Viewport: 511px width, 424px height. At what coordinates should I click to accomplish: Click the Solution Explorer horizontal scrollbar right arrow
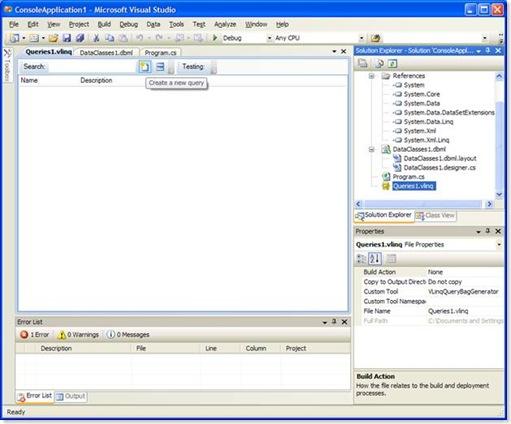(489, 204)
